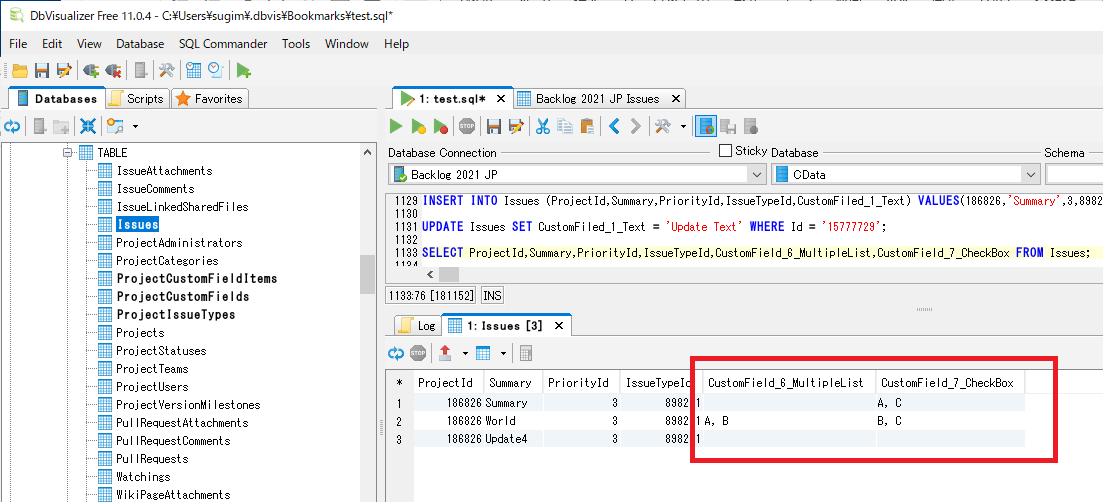Switch to the Log tab

418,326
